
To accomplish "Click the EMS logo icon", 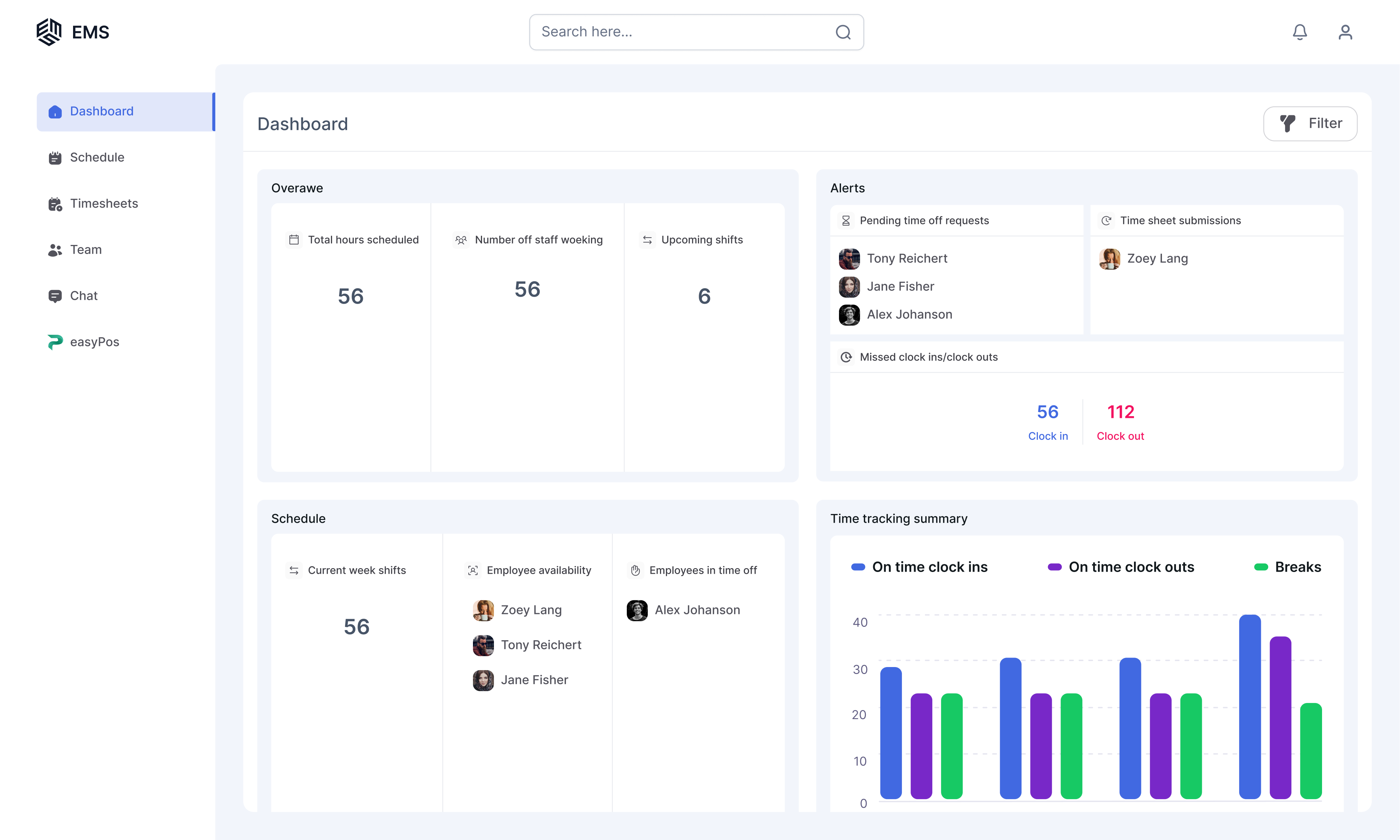I will coord(49,32).
